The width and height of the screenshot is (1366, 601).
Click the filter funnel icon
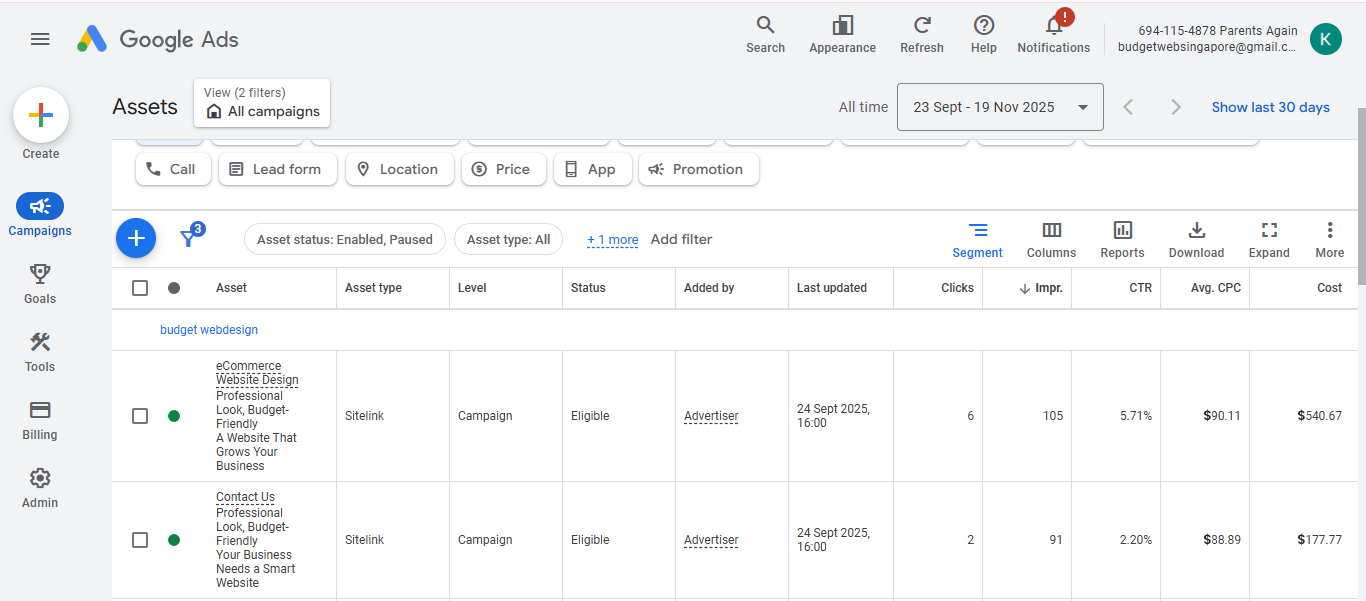pyautogui.click(x=187, y=238)
